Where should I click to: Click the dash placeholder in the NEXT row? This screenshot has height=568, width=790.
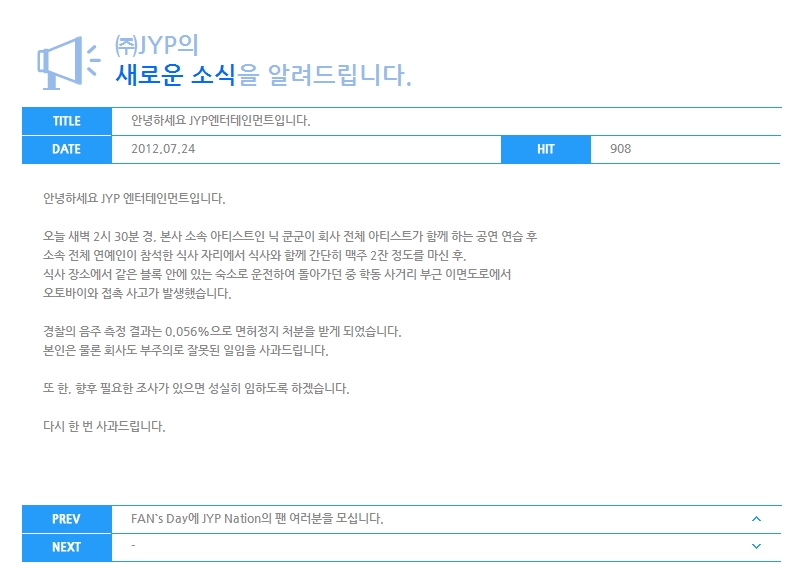point(133,546)
